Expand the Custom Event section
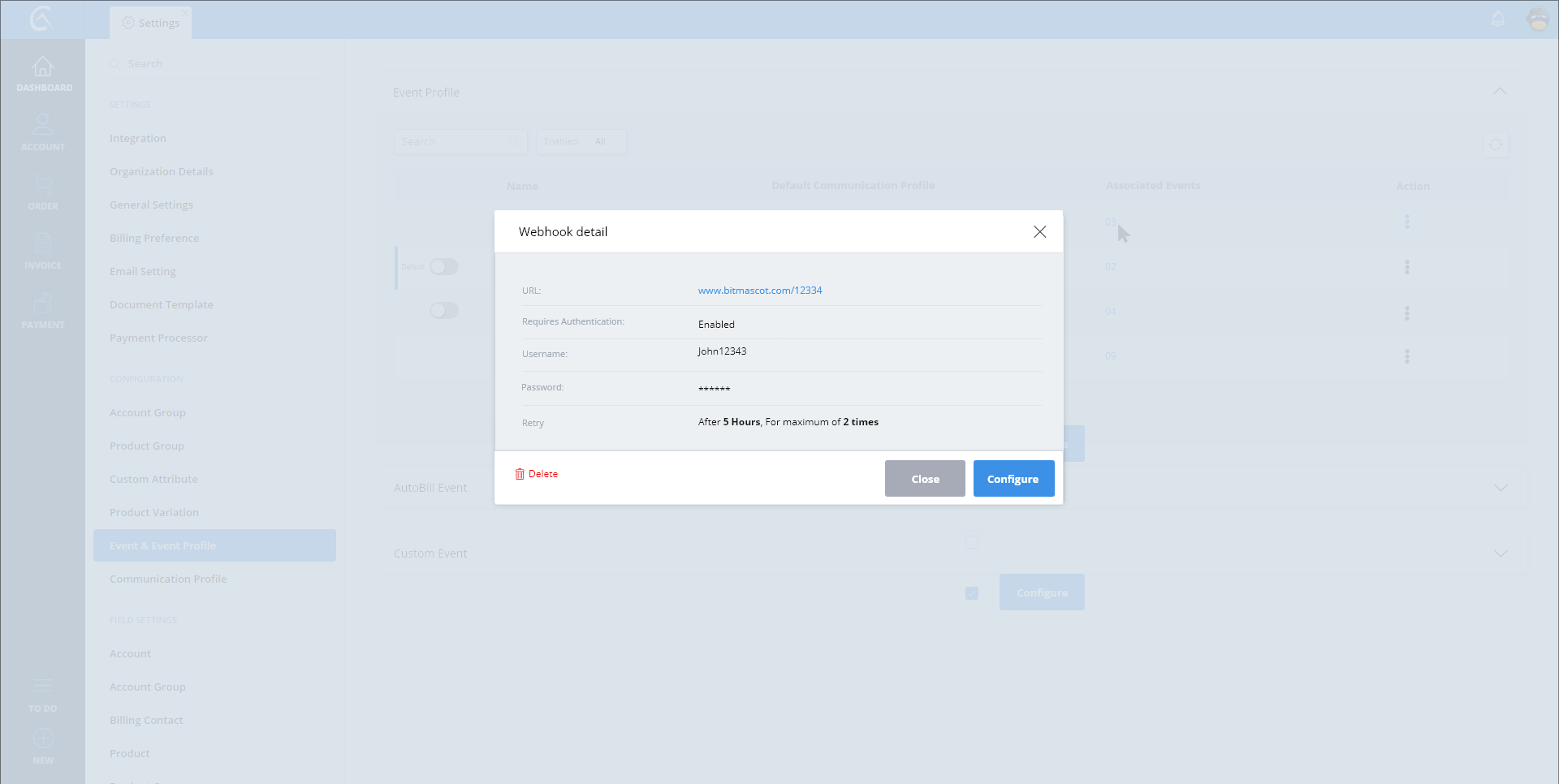Screen dimensions: 1559x784 click(1500, 554)
